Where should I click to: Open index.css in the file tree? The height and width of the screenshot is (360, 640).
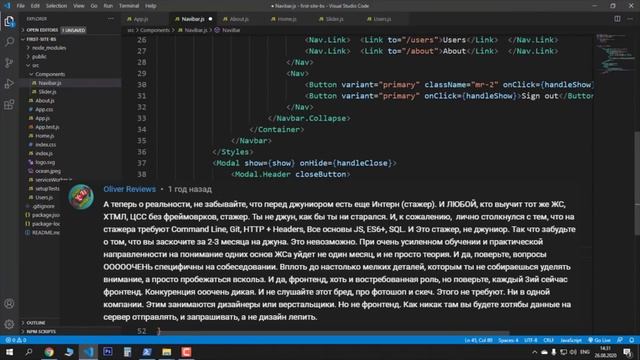point(45,144)
